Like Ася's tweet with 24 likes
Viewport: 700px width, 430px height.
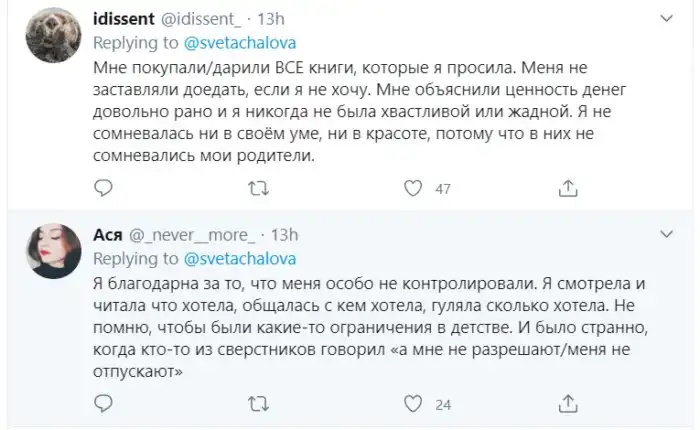[412, 404]
